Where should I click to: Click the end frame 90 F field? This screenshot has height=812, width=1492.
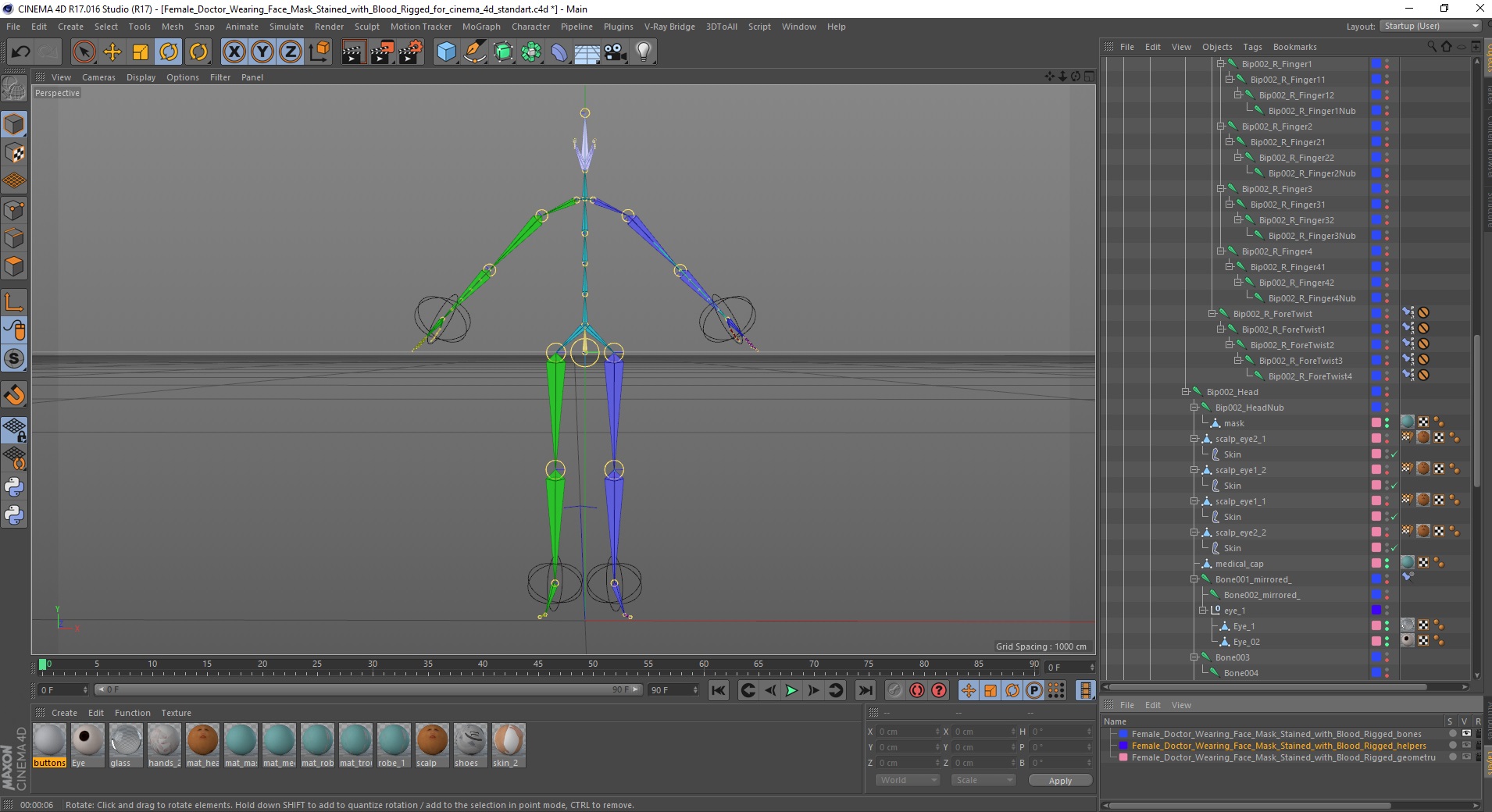(x=673, y=690)
